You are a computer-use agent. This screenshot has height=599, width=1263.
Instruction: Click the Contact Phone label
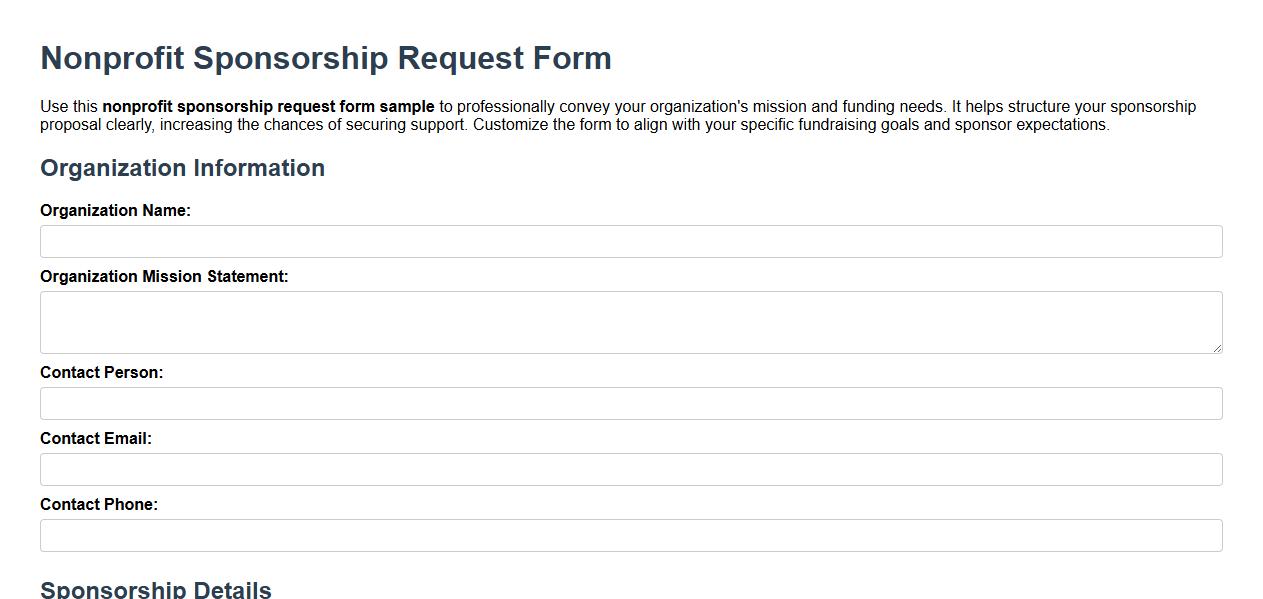[x=97, y=504]
